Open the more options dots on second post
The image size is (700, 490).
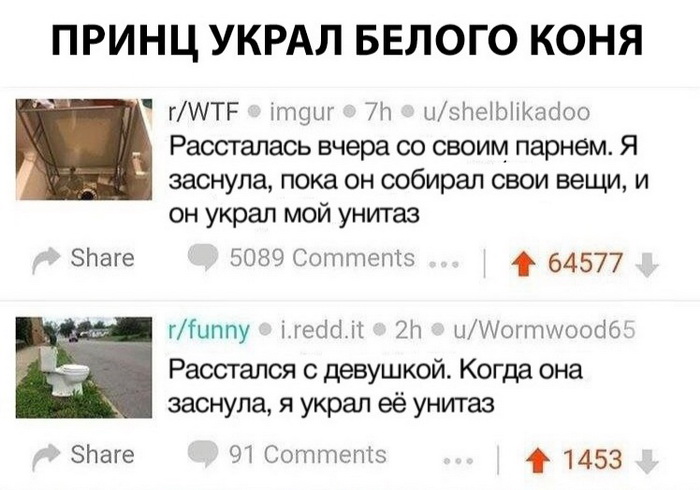click(x=458, y=462)
